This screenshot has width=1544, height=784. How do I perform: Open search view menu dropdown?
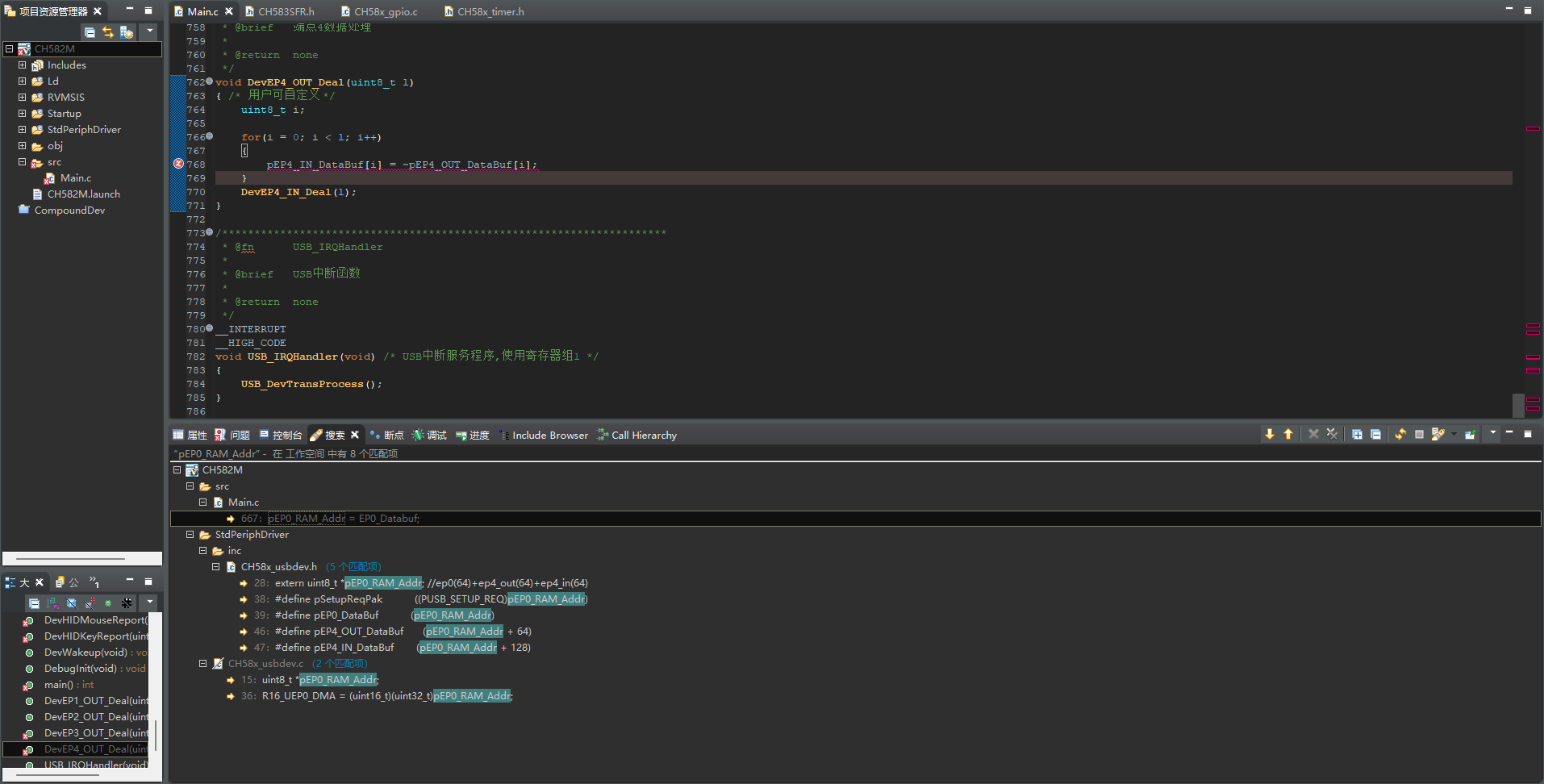click(1492, 433)
